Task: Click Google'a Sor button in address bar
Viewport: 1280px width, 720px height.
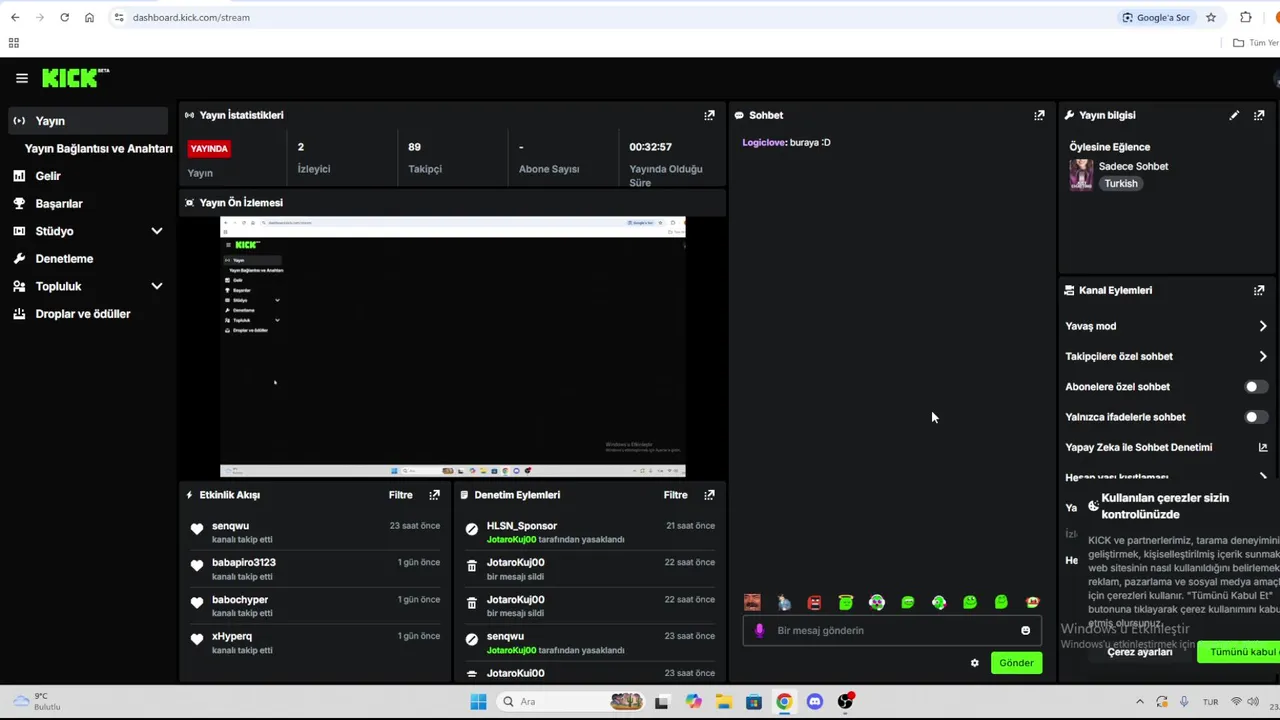Action: click(x=1156, y=17)
